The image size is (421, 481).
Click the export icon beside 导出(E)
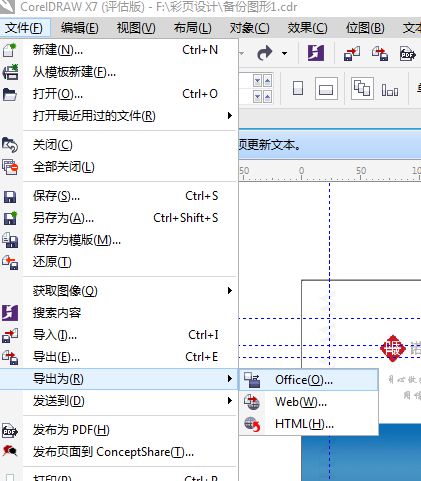10,357
